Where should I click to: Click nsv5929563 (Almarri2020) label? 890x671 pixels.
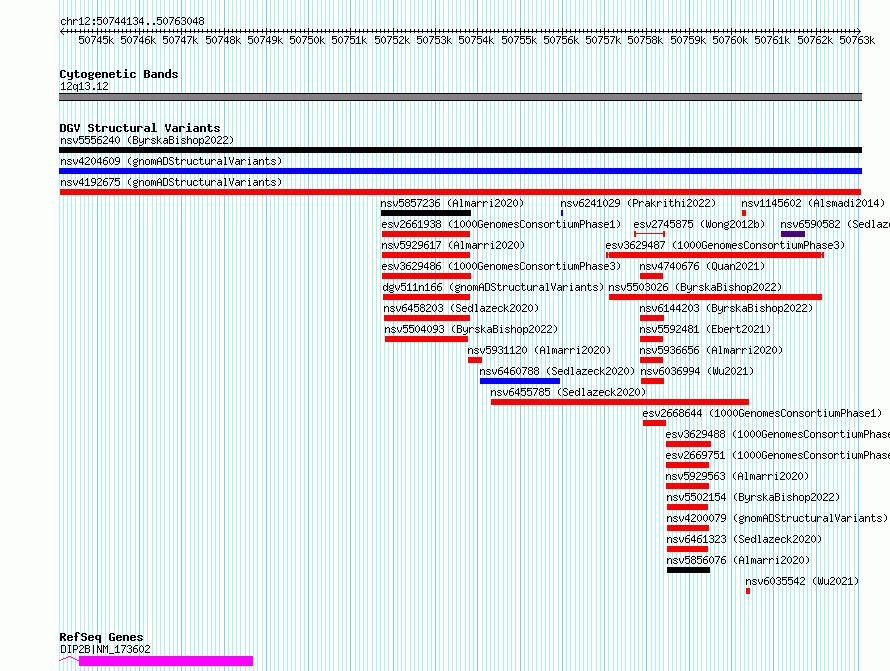[737, 476]
